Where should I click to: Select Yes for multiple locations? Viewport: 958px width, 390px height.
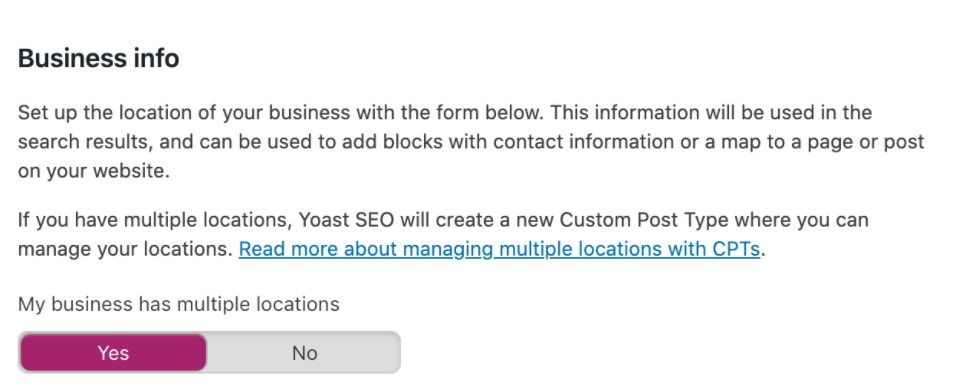tap(114, 353)
